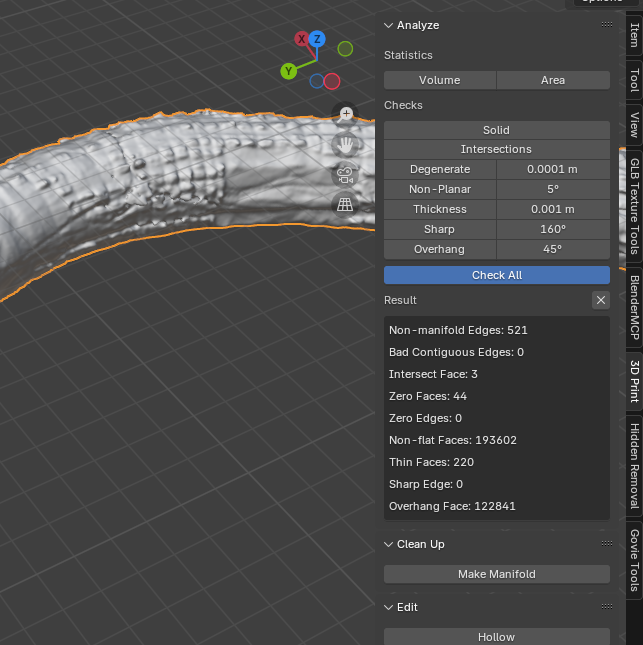The width and height of the screenshot is (643, 645).
Task: Calculate Area statistic
Action: click(x=553, y=80)
